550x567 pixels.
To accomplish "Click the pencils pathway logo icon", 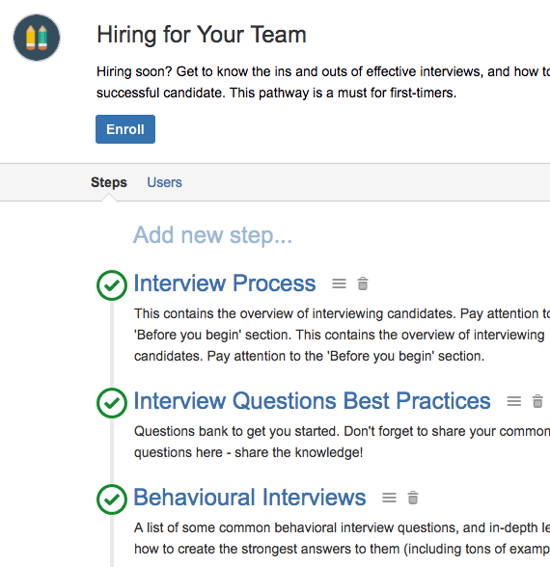I will click(37, 38).
